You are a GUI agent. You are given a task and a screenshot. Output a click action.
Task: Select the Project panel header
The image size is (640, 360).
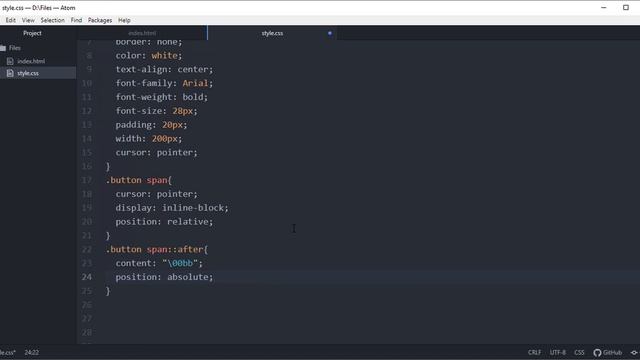pos(32,33)
